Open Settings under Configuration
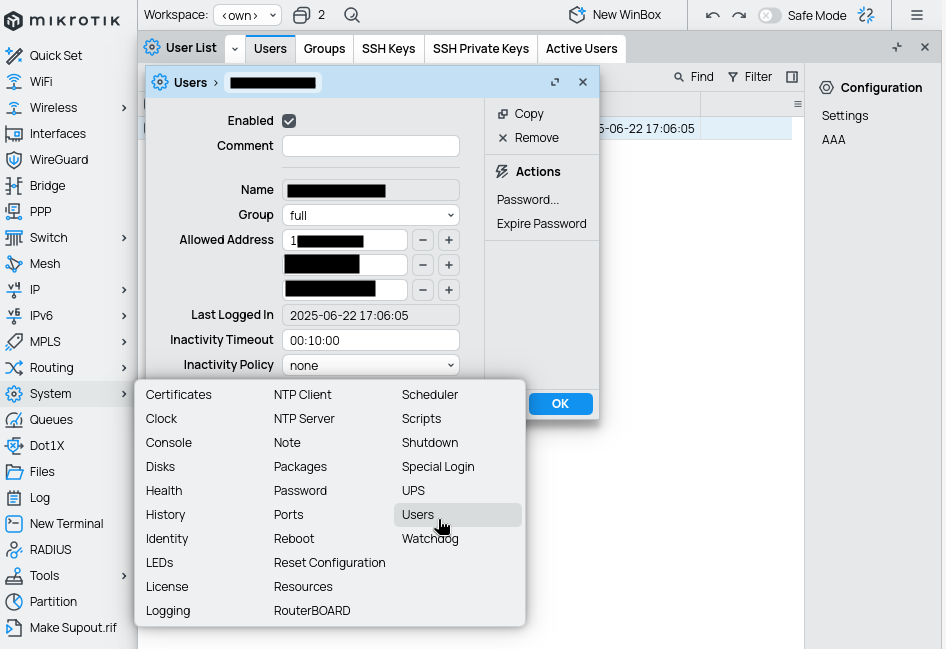Image resolution: width=946 pixels, height=649 pixels. click(x=845, y=116)
